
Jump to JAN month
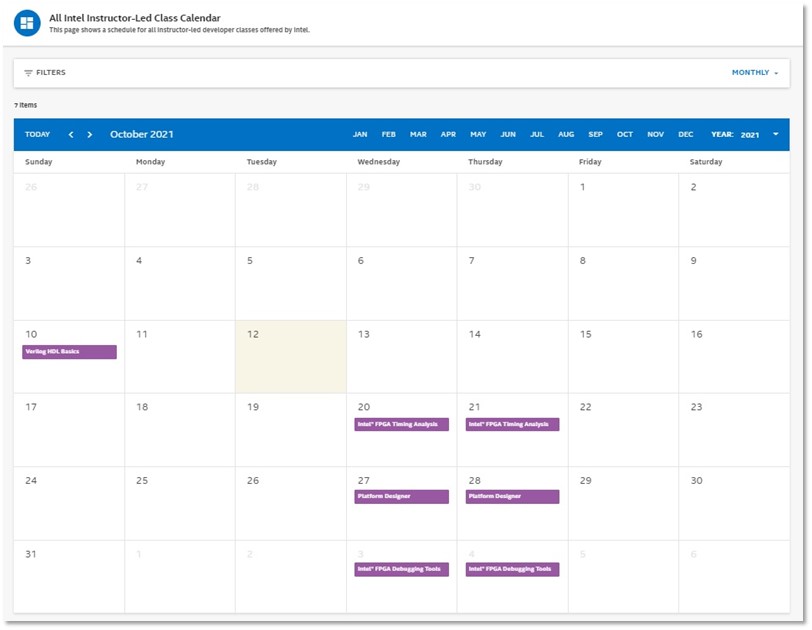[x=360, y=135]
